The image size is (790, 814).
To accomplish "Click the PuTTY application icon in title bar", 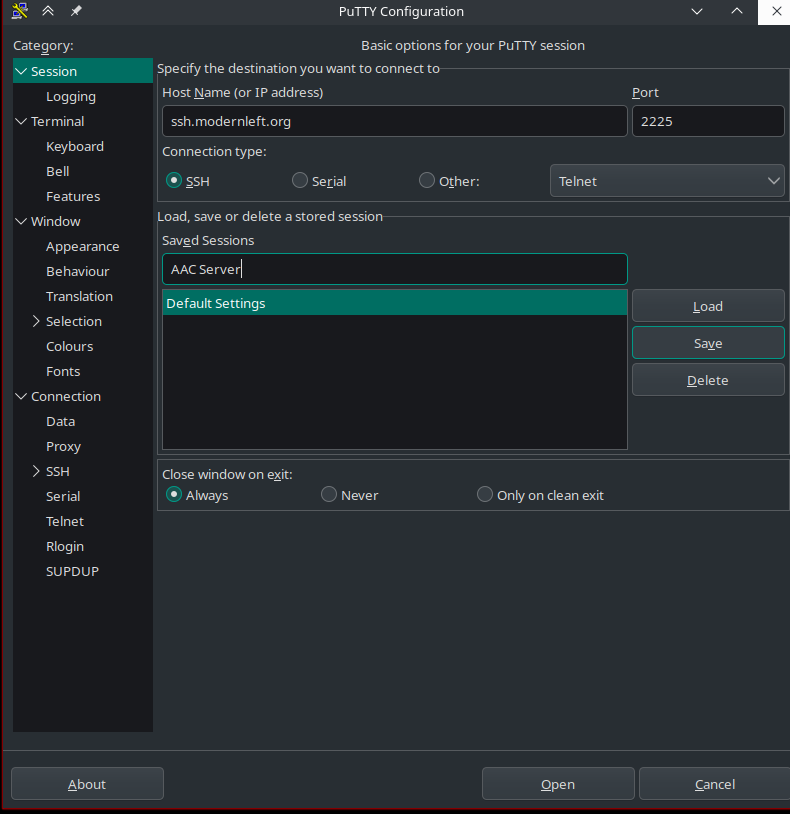I will 20,11.
